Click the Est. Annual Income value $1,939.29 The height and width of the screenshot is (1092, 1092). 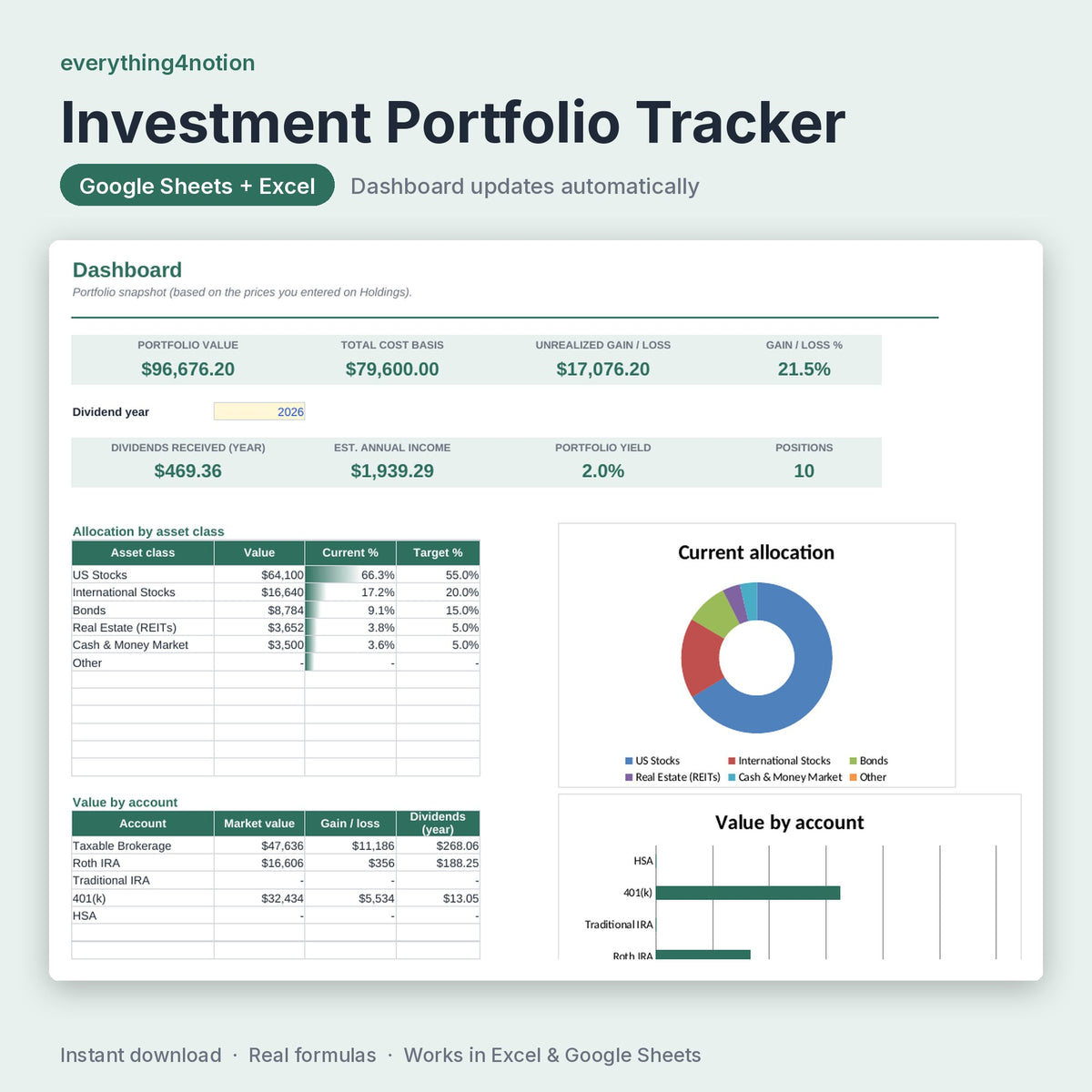coord(392,471)
